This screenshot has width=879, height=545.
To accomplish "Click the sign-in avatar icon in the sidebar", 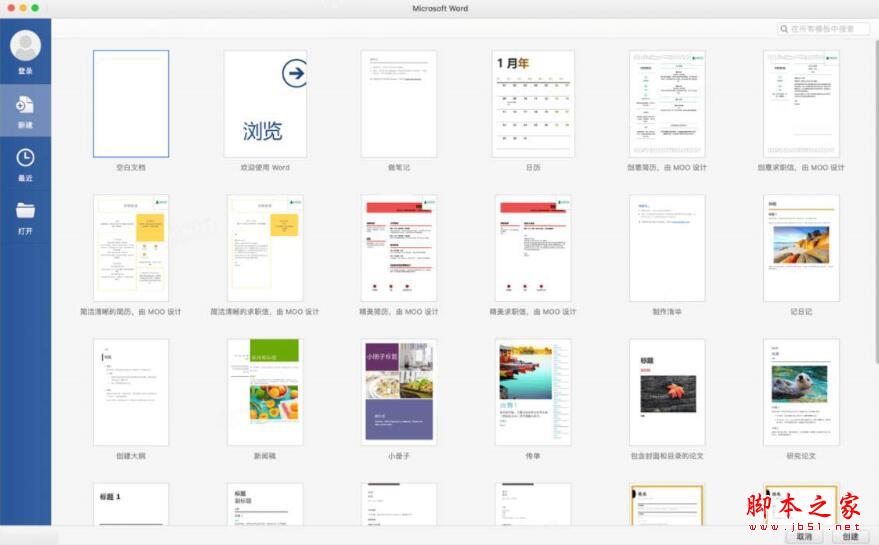I will (25, 46).
